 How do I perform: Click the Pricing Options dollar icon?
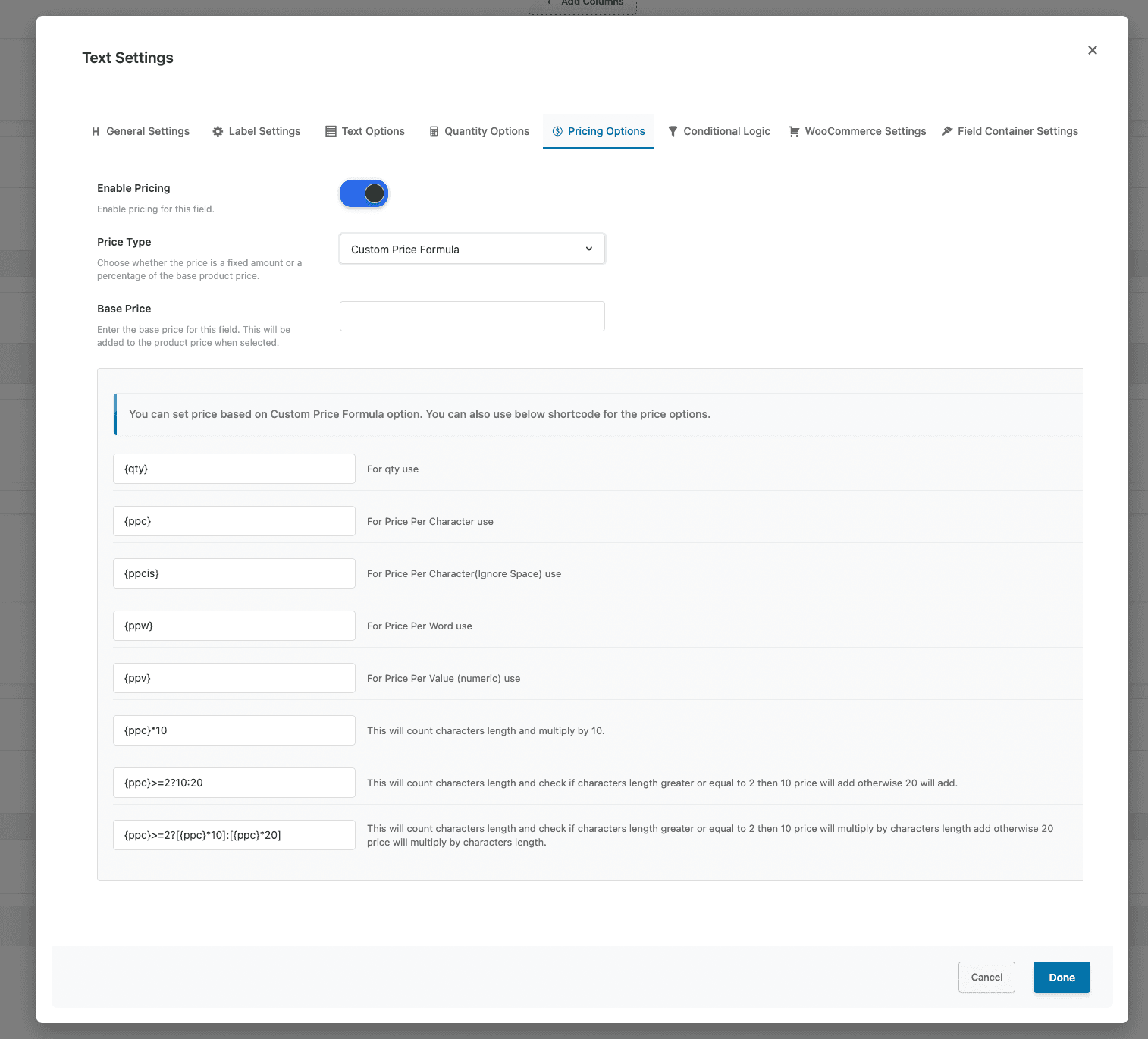557,131
